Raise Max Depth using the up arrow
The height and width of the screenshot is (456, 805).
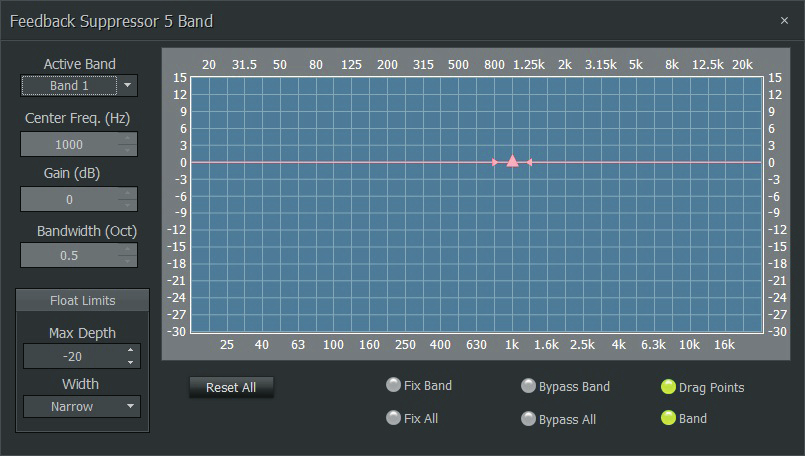tap(130, 350)
